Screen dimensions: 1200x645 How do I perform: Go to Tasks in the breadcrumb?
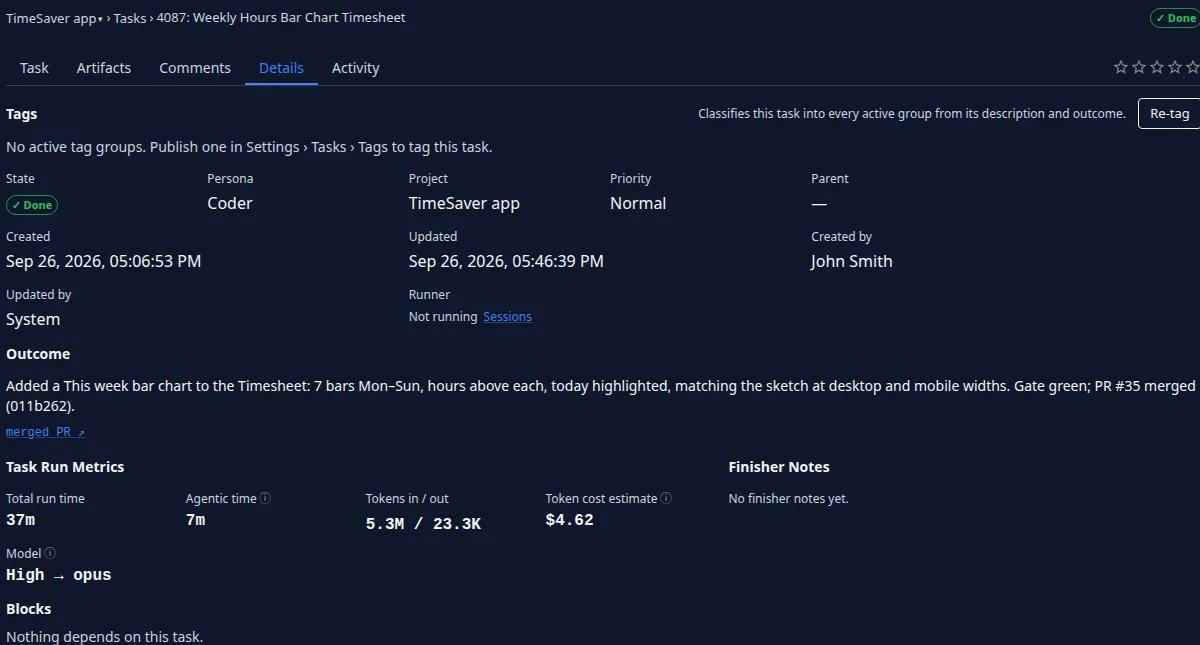coord(130,18)
